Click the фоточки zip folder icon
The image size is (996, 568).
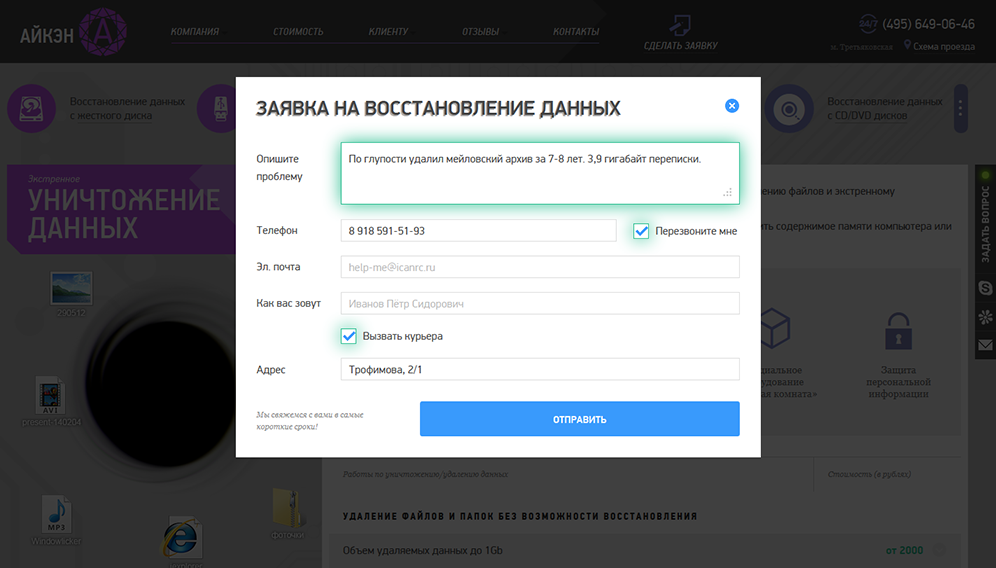(286, 508)
